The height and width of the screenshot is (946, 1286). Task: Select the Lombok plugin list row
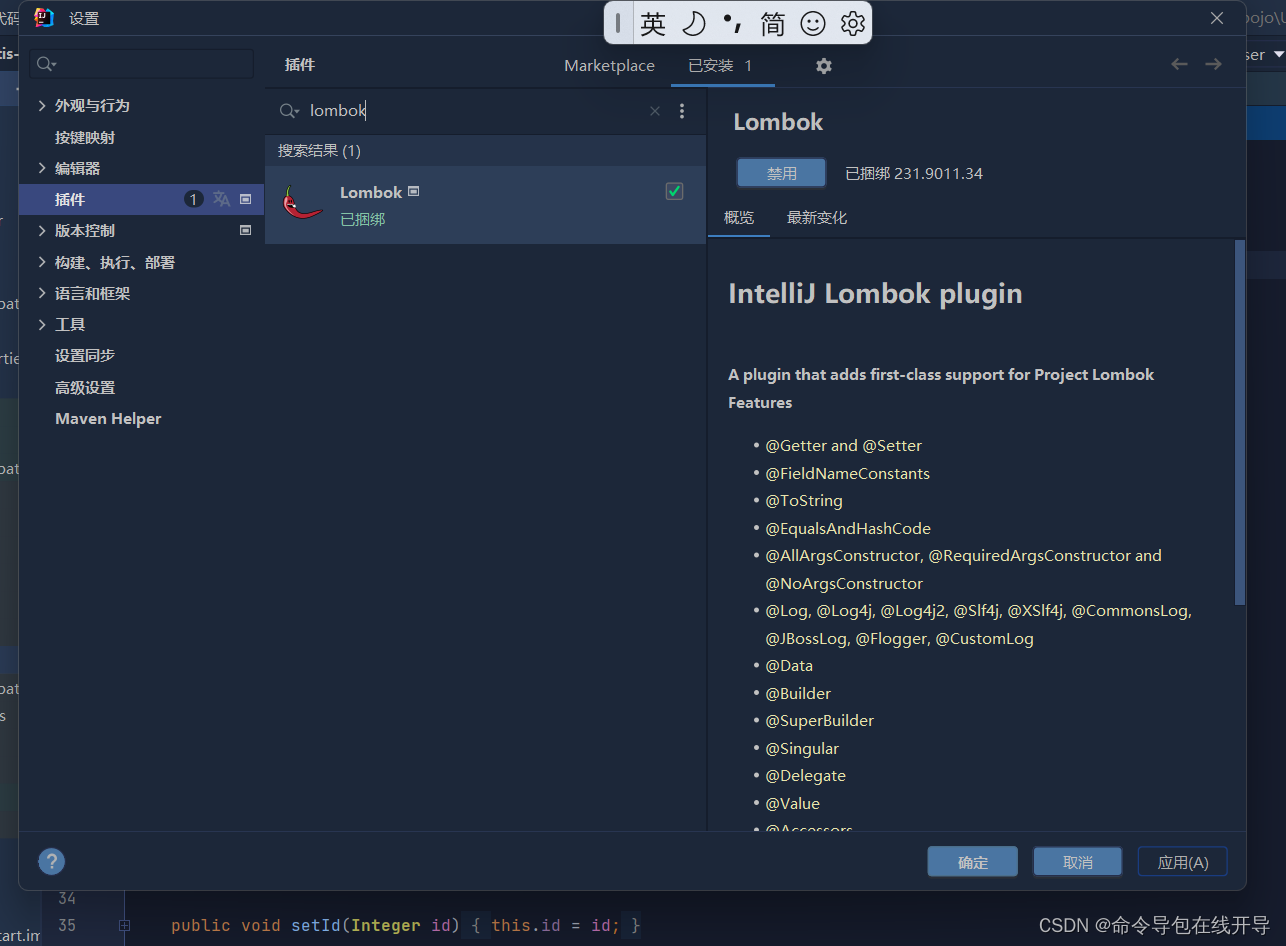[485, 205]
